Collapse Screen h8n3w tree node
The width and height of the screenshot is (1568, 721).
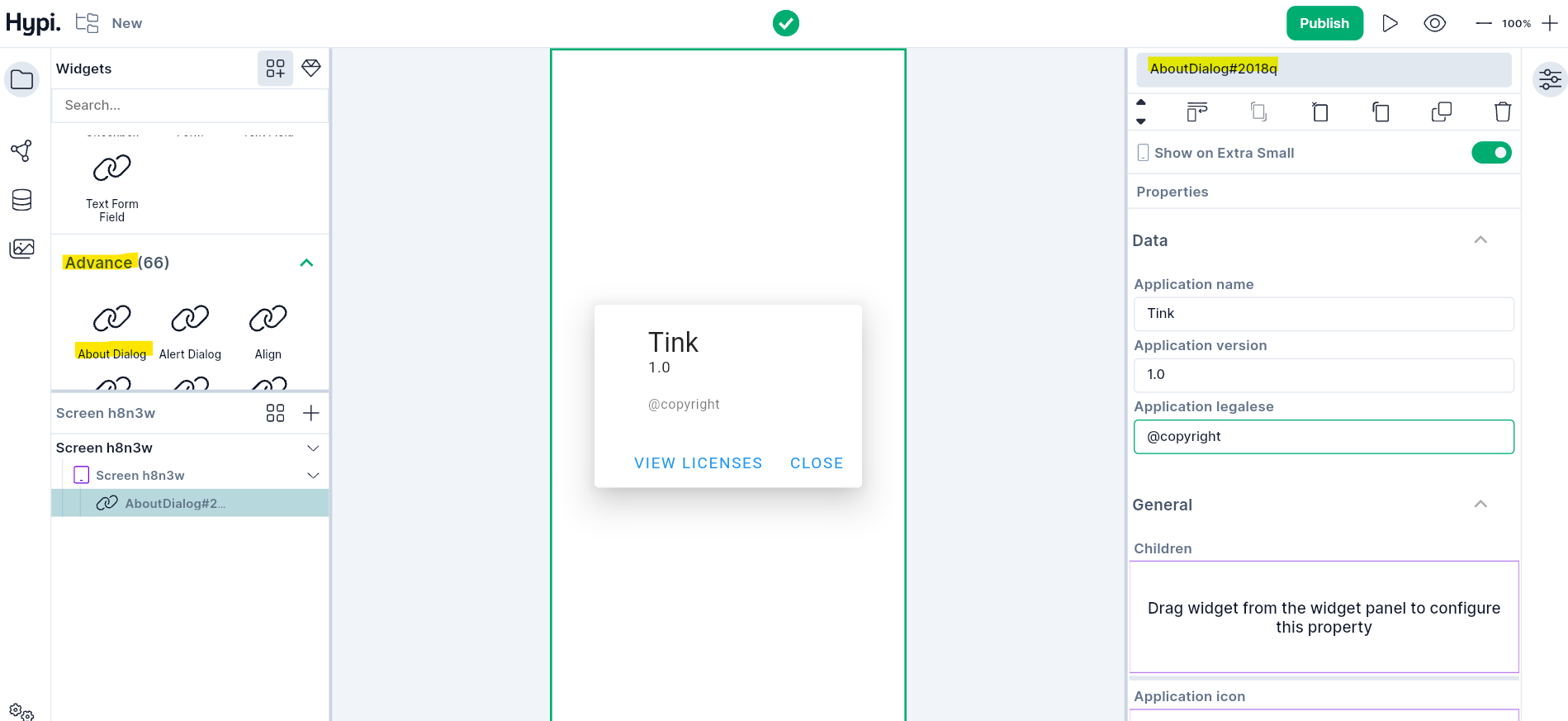pyautogui.click(x=313, y=448)
